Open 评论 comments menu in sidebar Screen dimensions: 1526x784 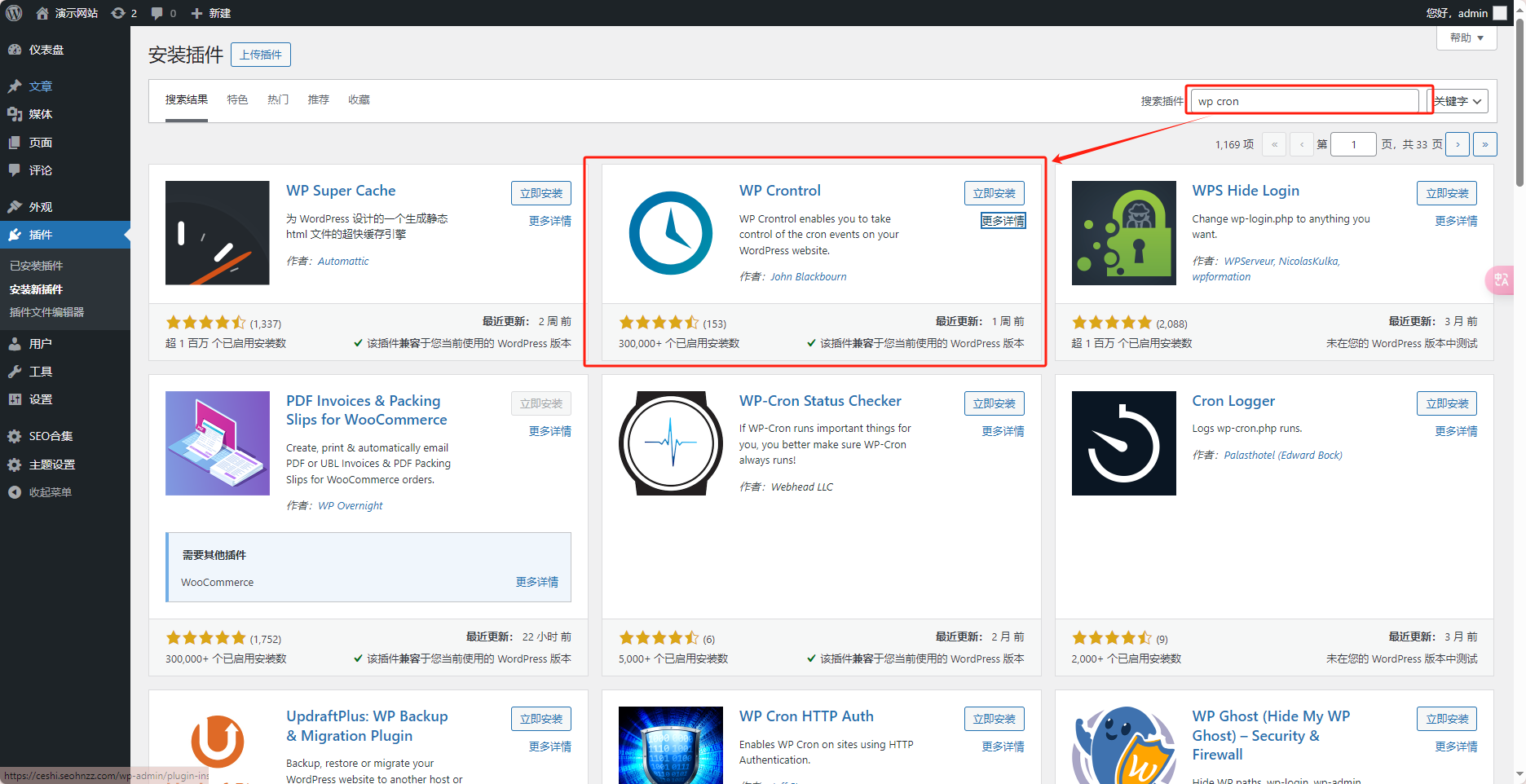[65, 170]
